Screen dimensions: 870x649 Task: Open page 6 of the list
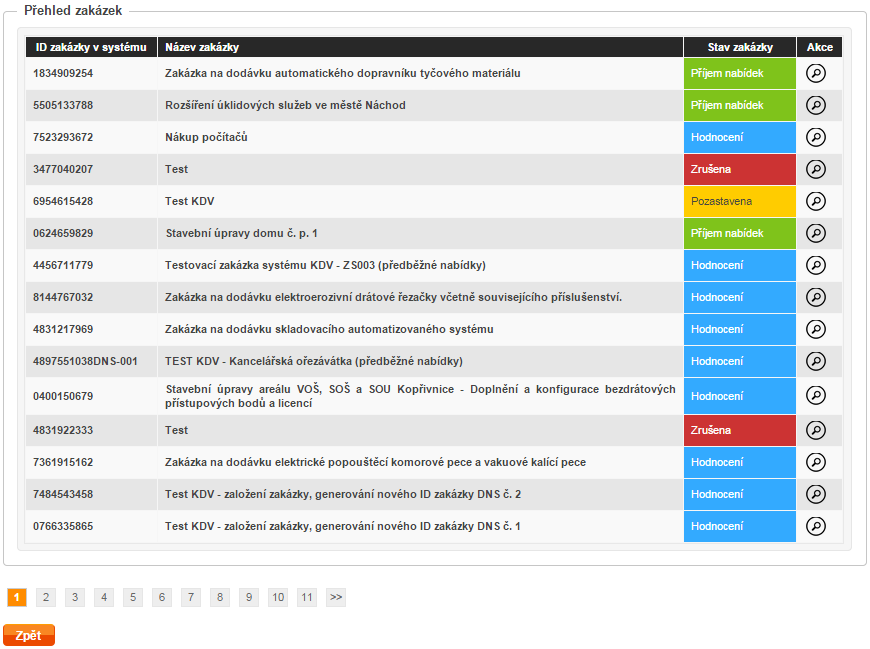click(162, 597)
